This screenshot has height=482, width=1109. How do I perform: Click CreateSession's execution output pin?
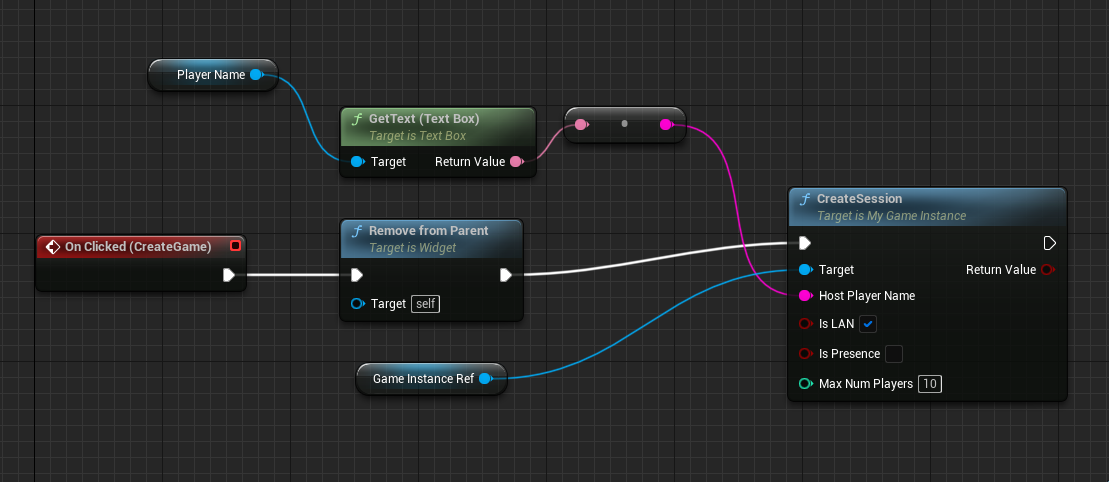point(1050,243)
